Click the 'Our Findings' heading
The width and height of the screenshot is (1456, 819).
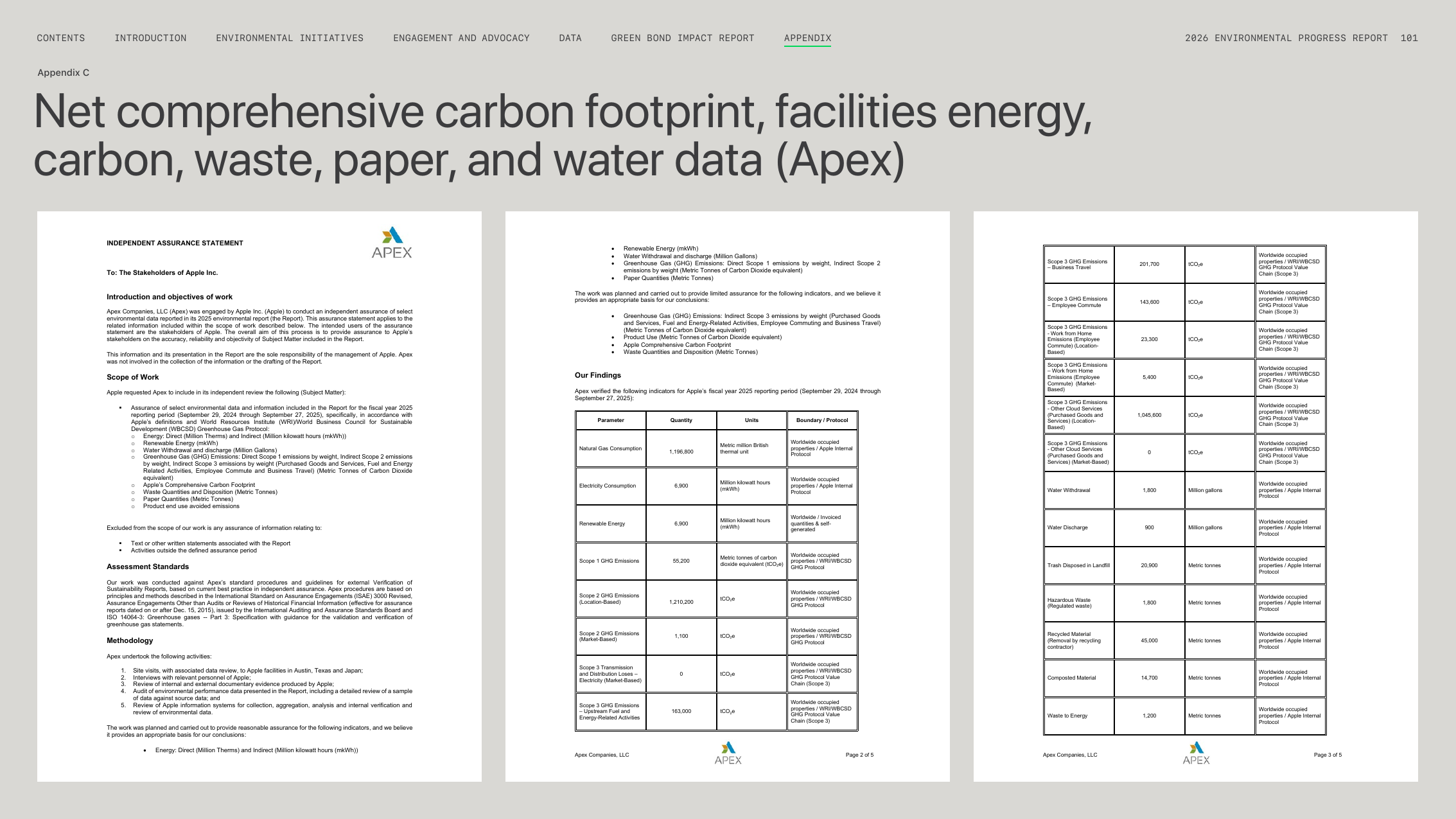(598, 375)
